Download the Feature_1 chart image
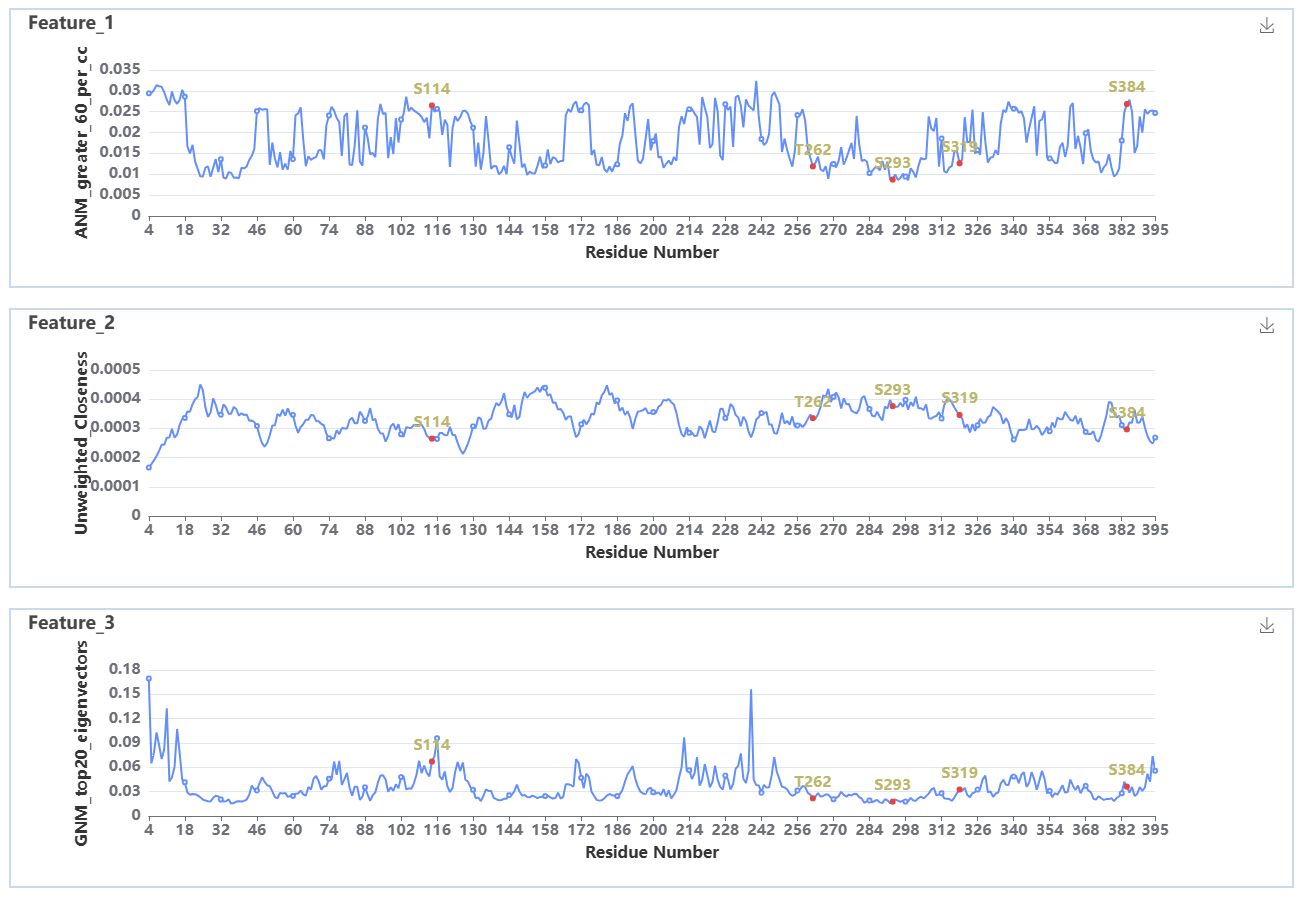 1267,26
